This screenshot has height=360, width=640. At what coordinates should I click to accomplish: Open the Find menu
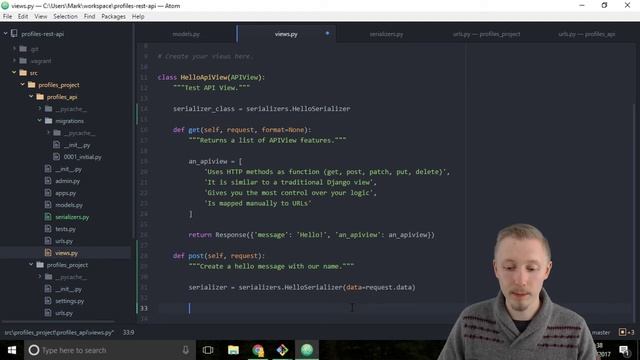coord(89,16)
